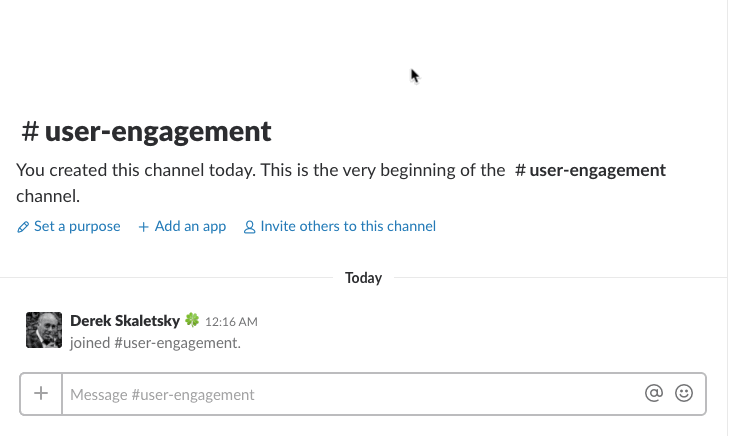Click the bold #user-engagement mention in description

point(590,170)
